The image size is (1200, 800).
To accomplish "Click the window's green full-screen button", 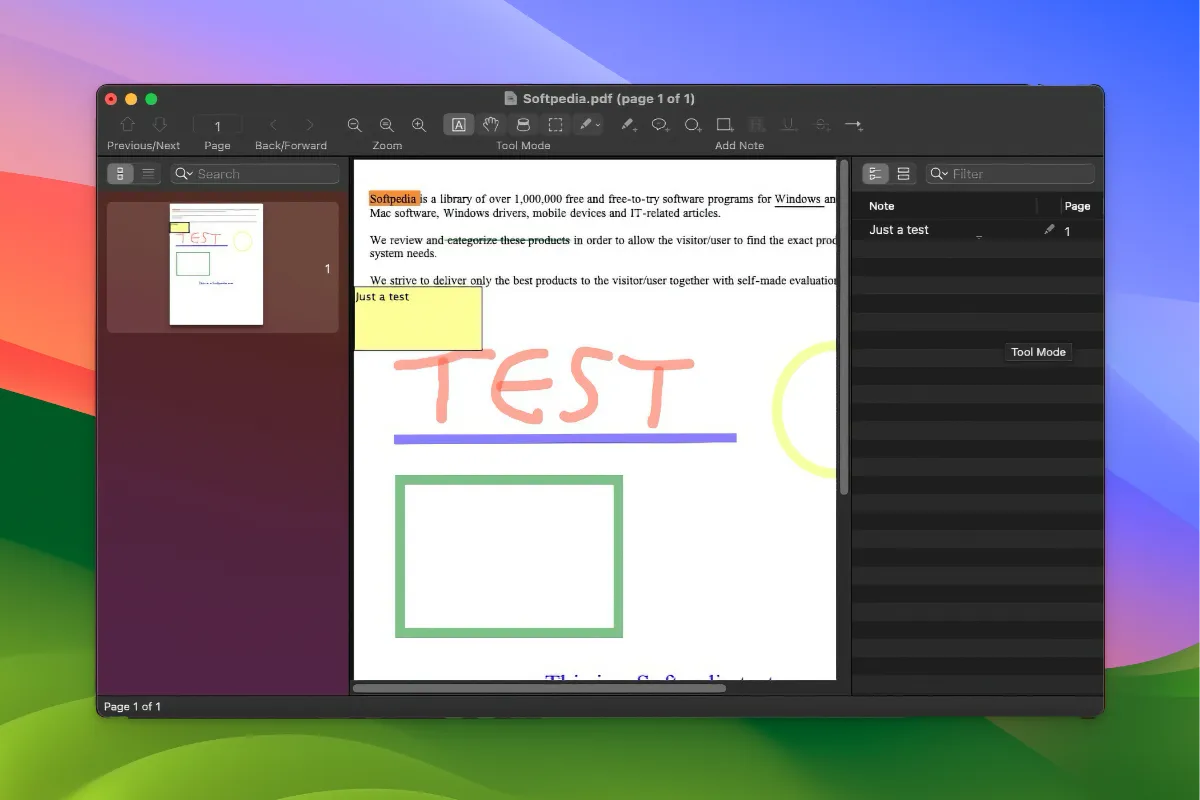I will click(x=151, y=99).
